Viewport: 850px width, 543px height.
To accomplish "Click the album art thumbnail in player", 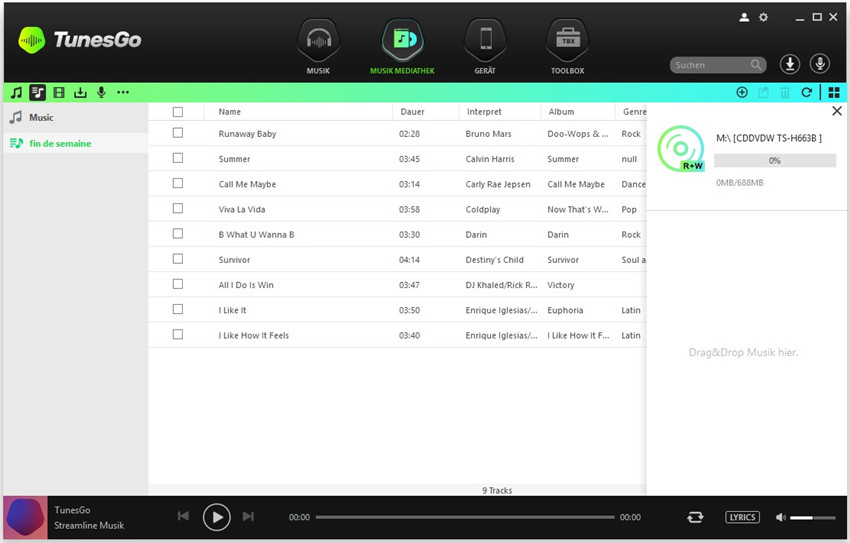I will coord(25,518).
